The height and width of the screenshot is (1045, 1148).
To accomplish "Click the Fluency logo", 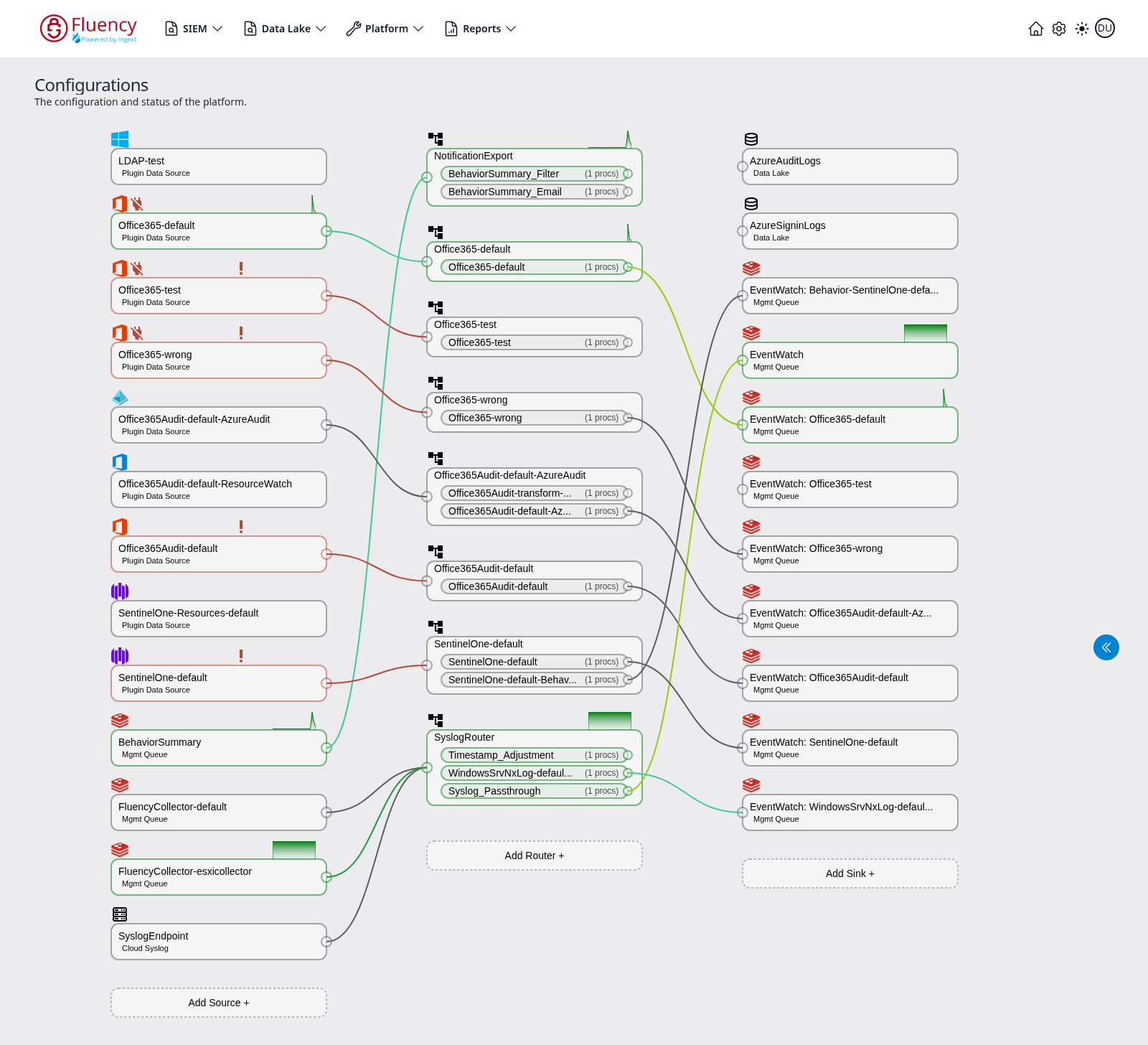I will click(88, 29).
